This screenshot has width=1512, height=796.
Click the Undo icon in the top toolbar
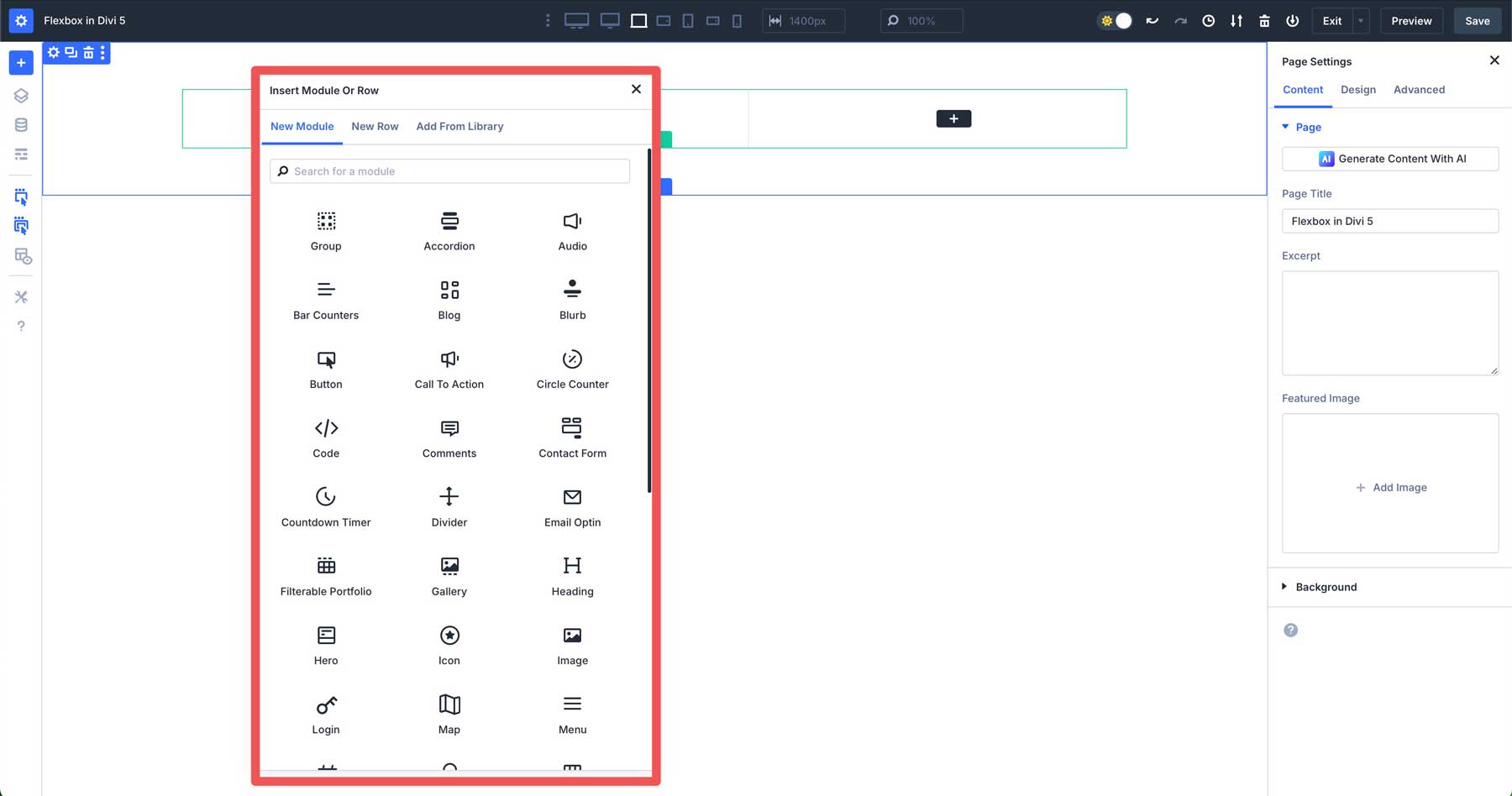point(1152,20)
